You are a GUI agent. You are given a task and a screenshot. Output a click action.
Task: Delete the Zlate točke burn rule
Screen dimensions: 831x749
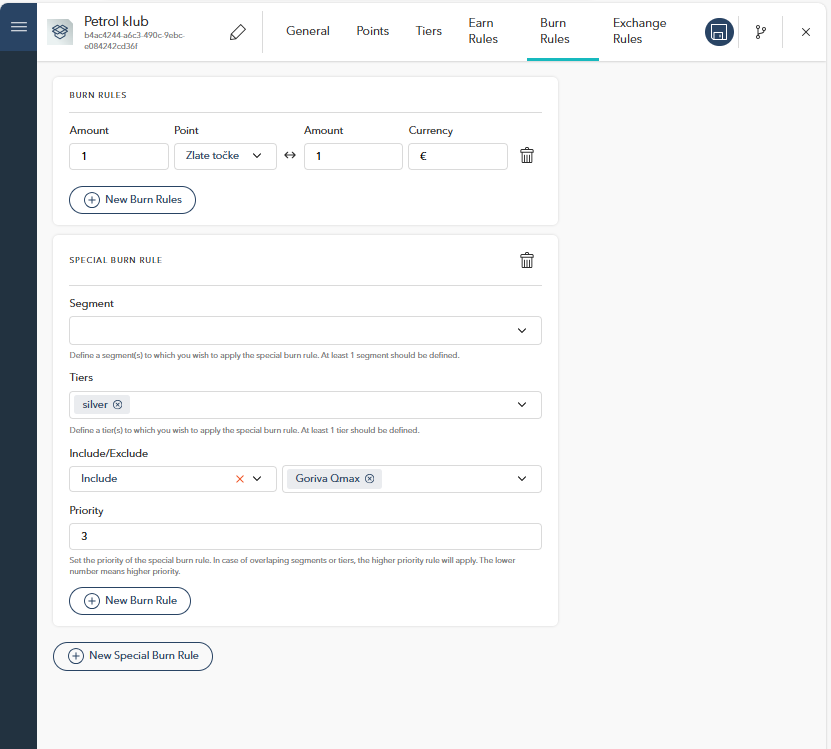click(x=527, y=156)
